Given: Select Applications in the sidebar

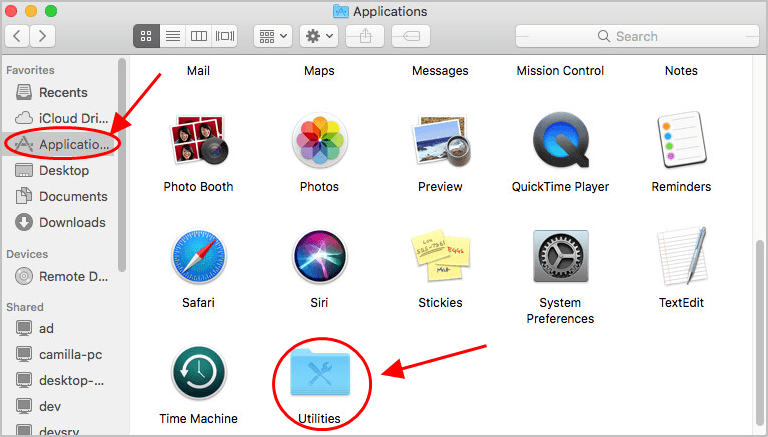Looking at the screenshot, I should 58,144.
